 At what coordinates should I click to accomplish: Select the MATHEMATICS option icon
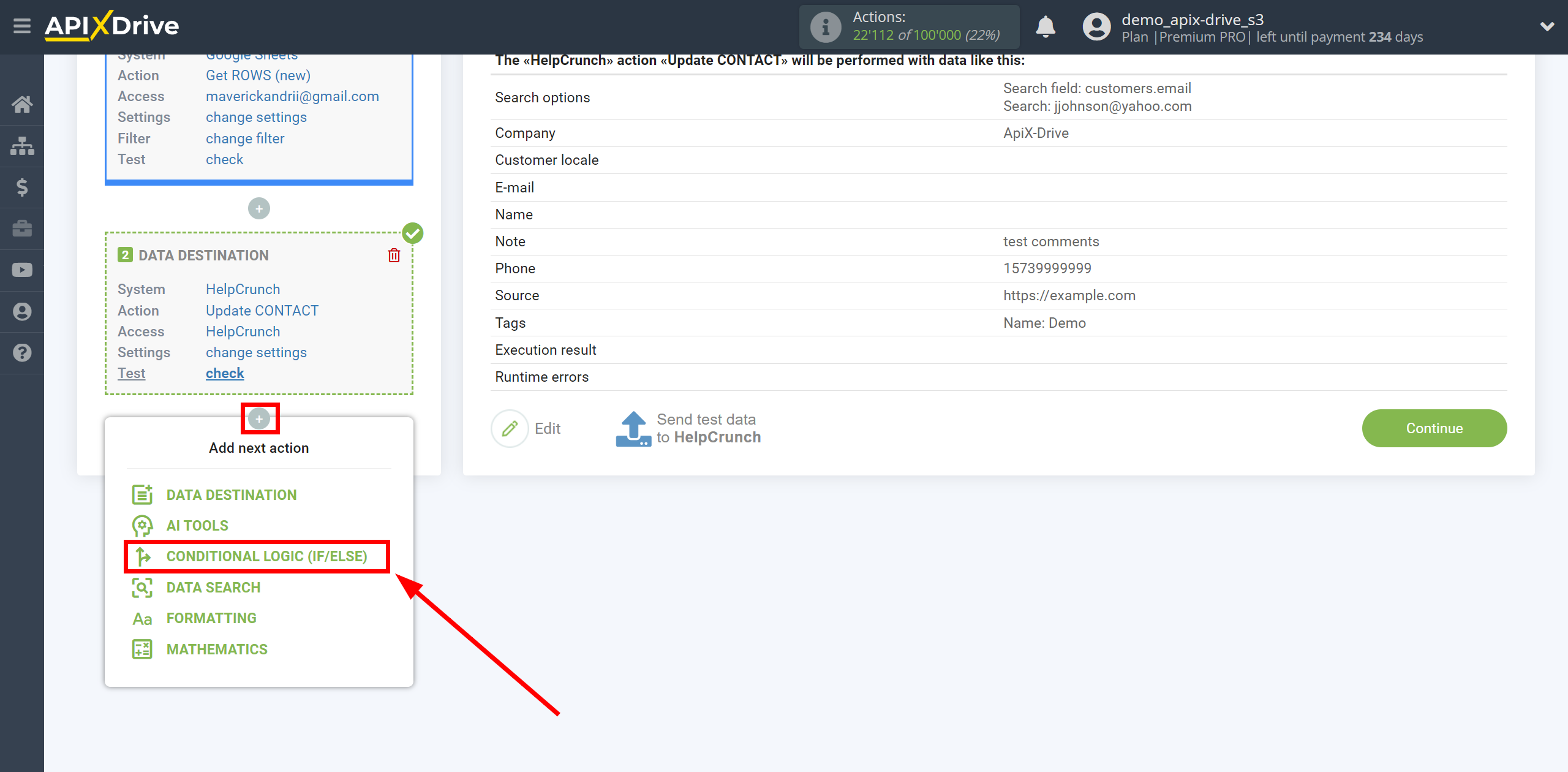point(141,650)
